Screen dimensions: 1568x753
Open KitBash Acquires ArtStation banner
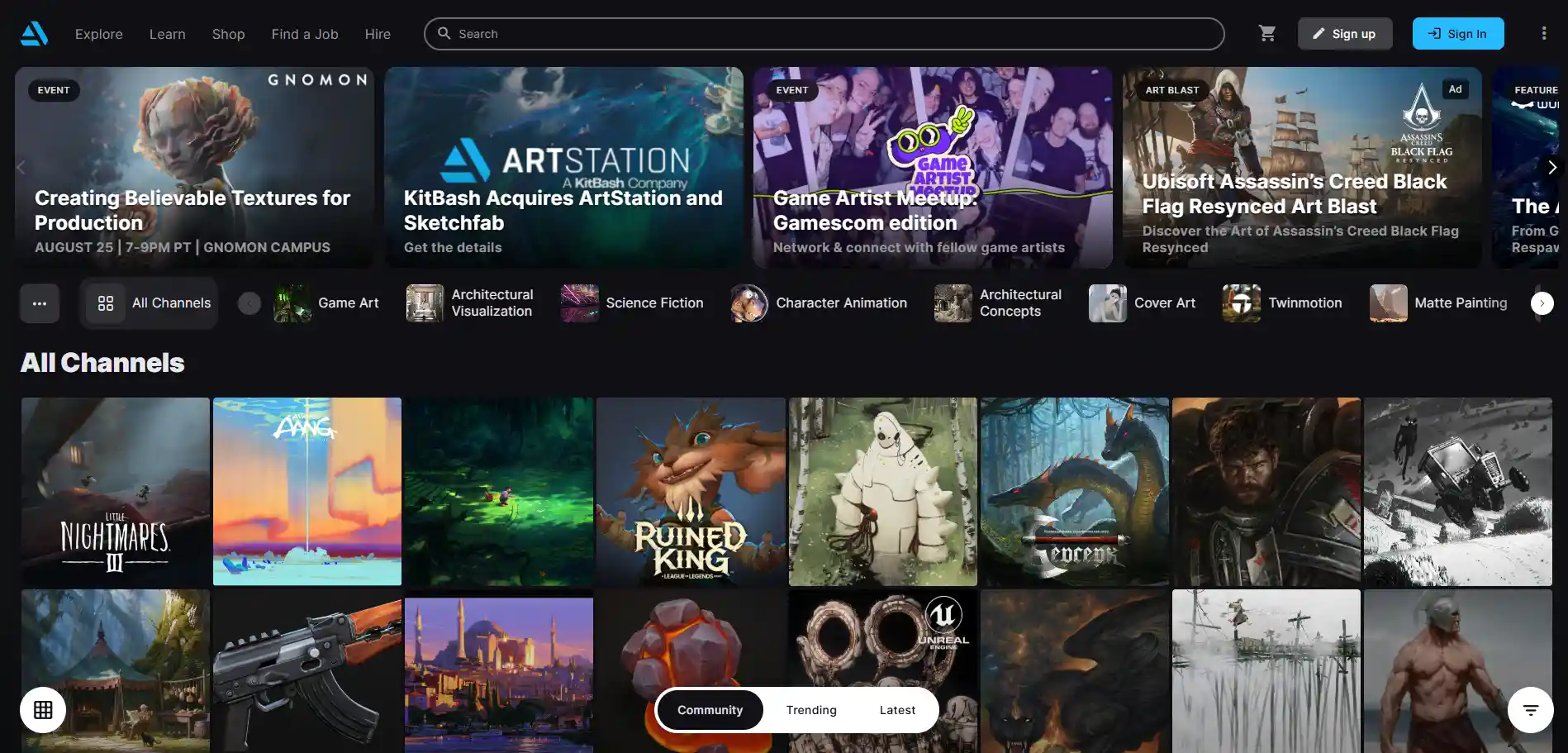coord(563,168)
